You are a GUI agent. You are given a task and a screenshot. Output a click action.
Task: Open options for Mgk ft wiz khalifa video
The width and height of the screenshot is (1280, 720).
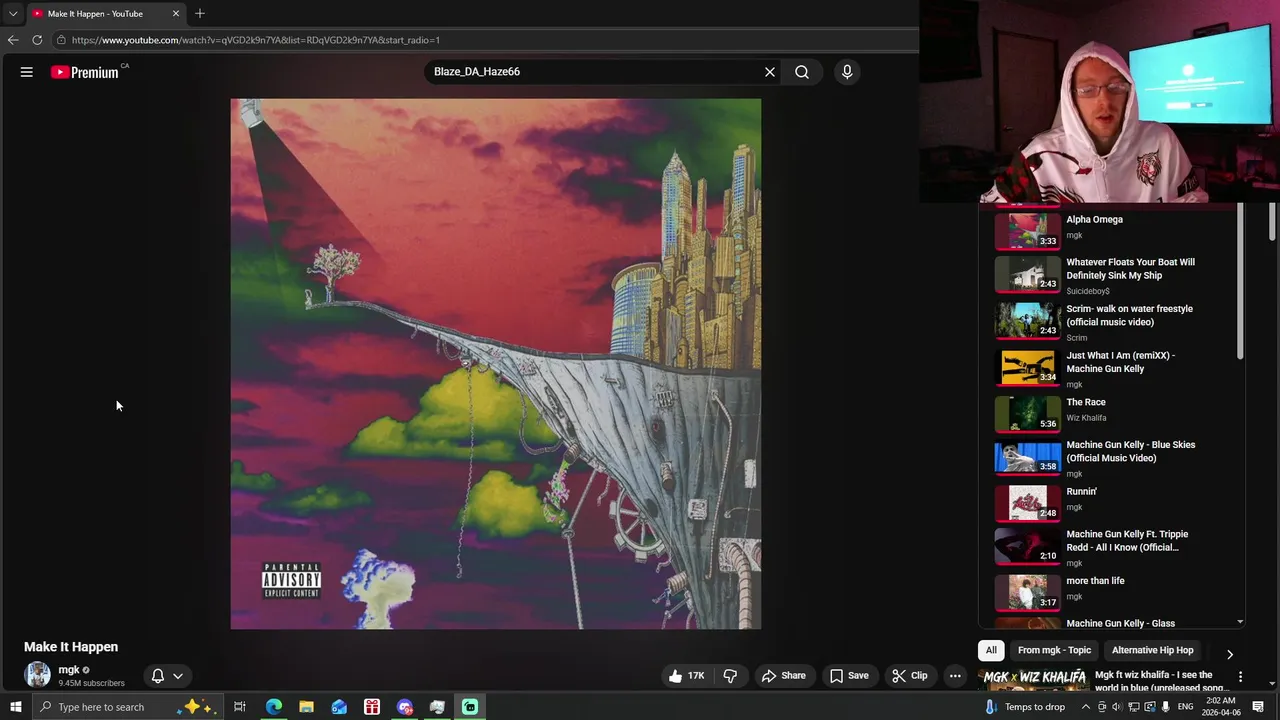click(1240, 677)
